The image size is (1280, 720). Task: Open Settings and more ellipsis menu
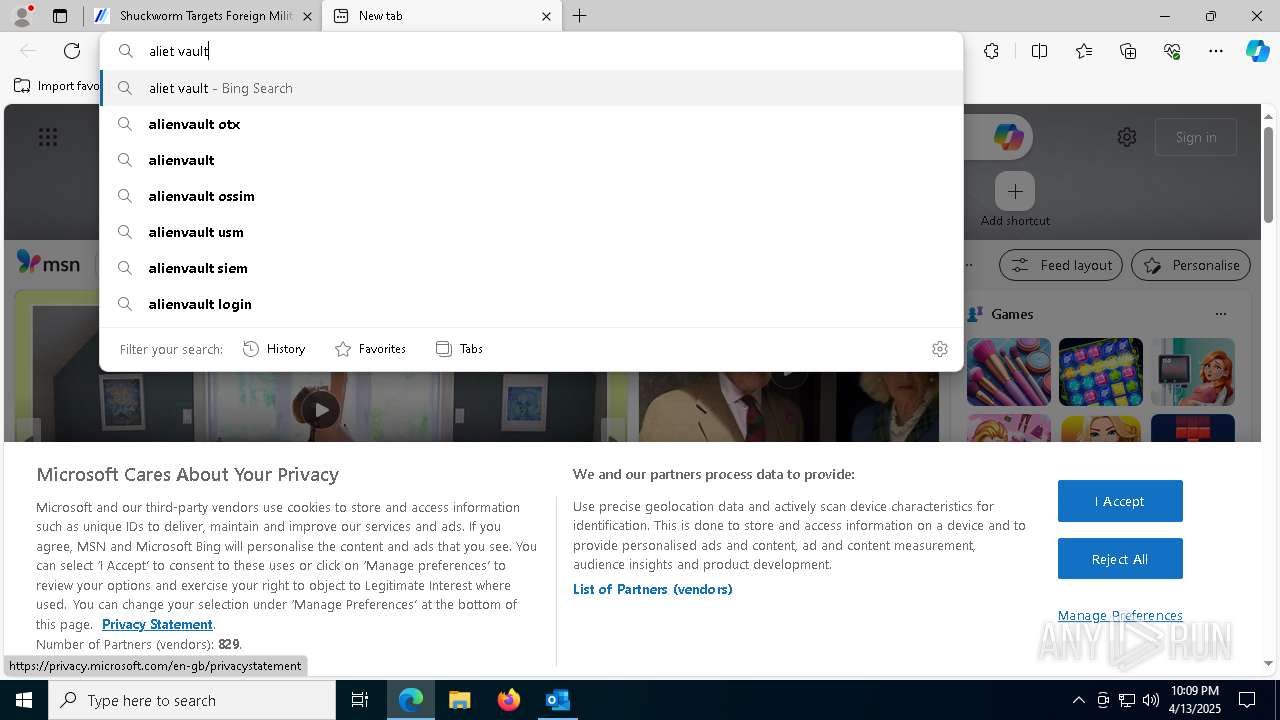[1216, 51]
